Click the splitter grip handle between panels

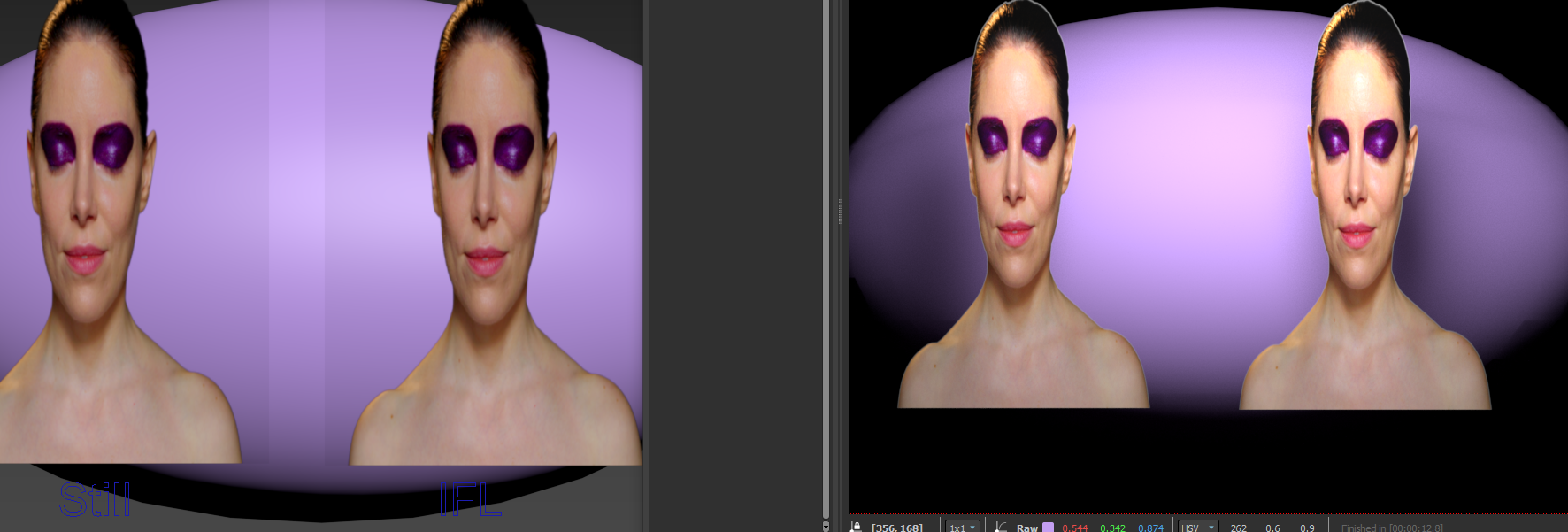tap(840, 212)
